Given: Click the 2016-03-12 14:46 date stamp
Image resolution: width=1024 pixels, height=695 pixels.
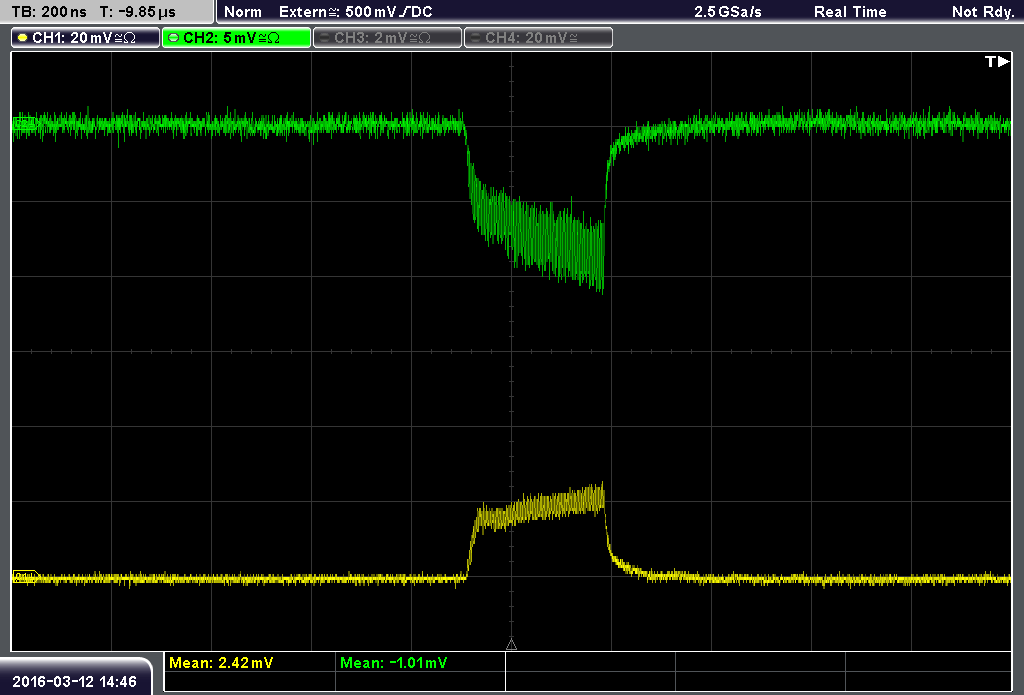Looking at the screenshot, I should pyautogui.click(x=74, y=681).
